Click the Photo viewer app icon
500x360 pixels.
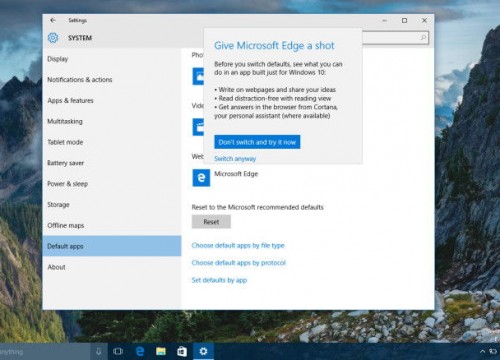[198, 76]
